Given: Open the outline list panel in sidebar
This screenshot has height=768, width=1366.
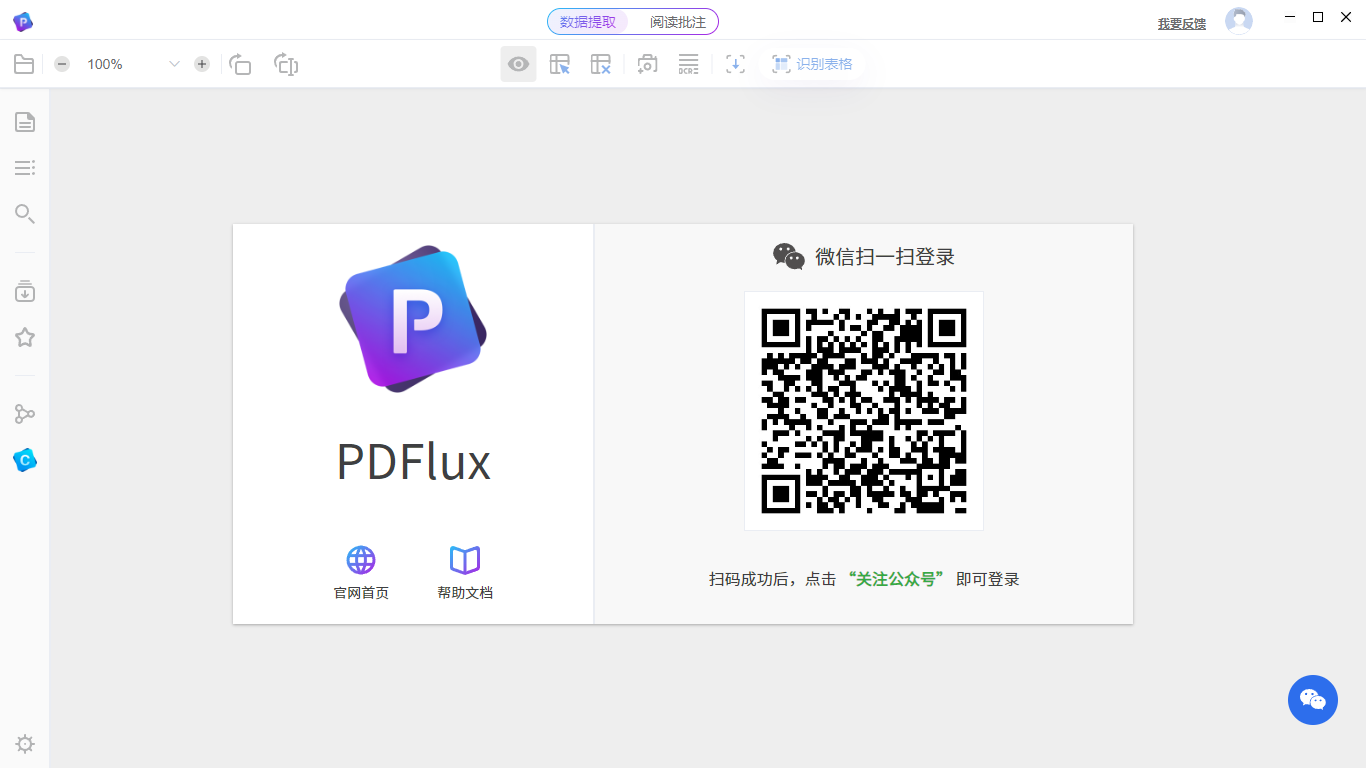Looking at the screenshot, I should coord(25,168).
